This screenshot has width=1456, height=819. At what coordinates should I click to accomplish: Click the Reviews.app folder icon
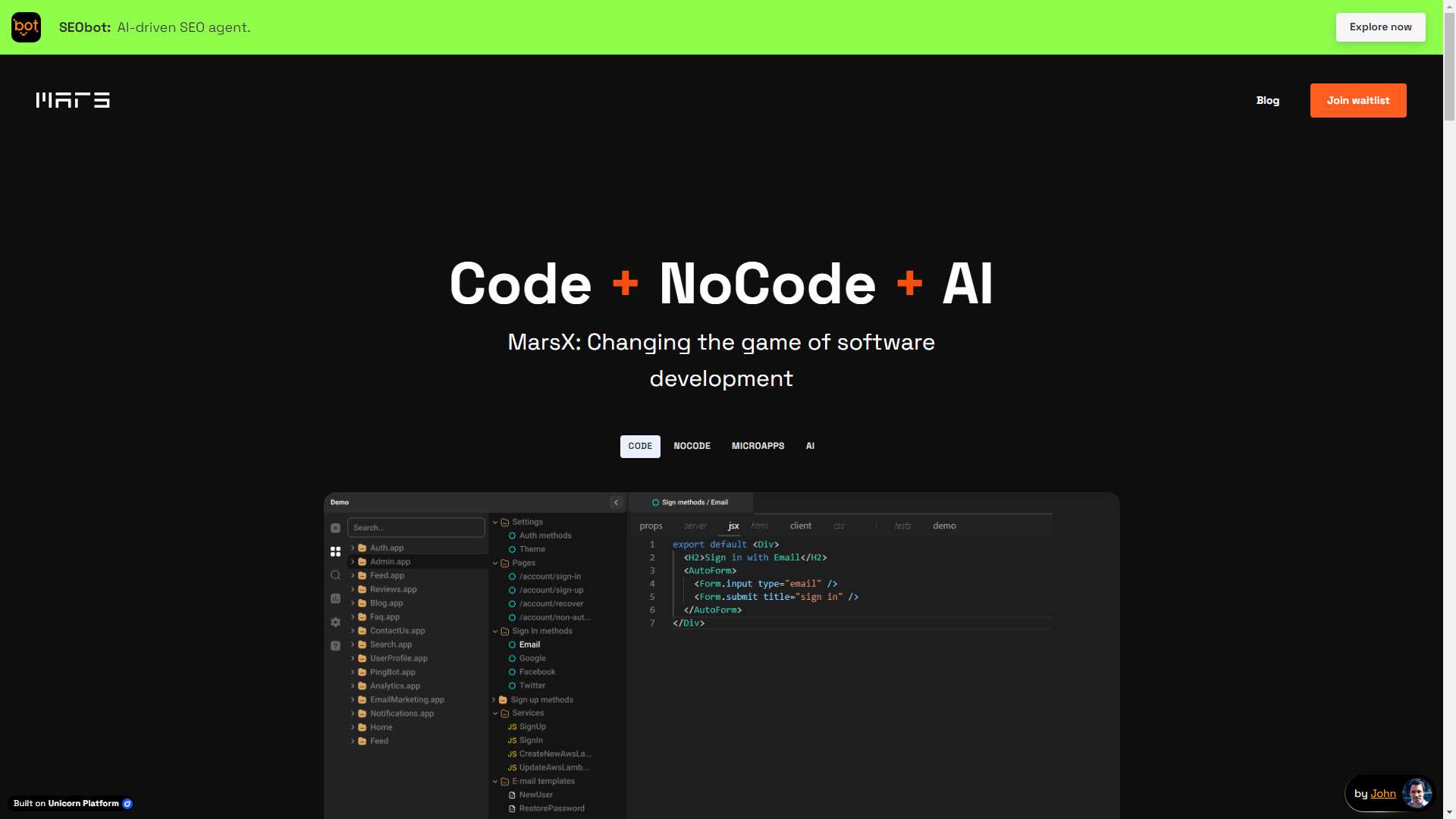362,589
